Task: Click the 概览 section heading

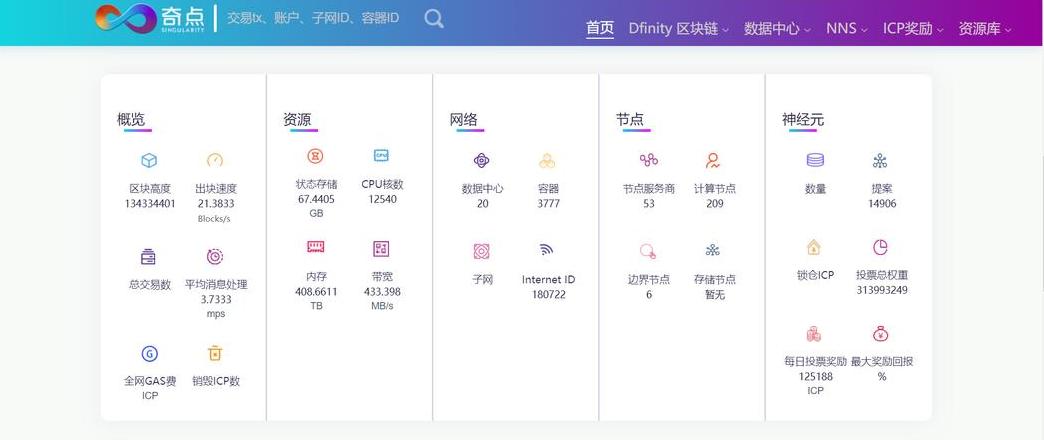Action: (130, 120)
